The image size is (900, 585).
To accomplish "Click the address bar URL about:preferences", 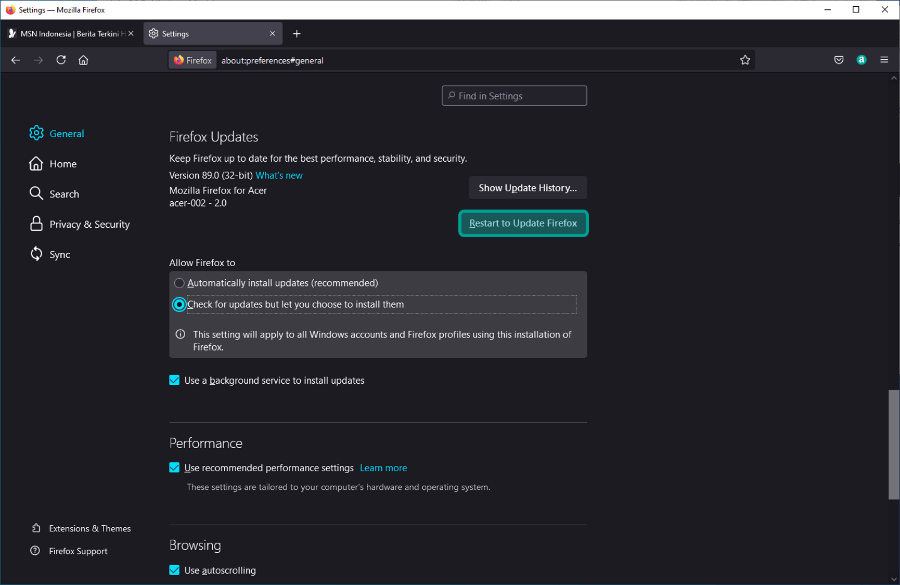I will [x=273, y=60].
